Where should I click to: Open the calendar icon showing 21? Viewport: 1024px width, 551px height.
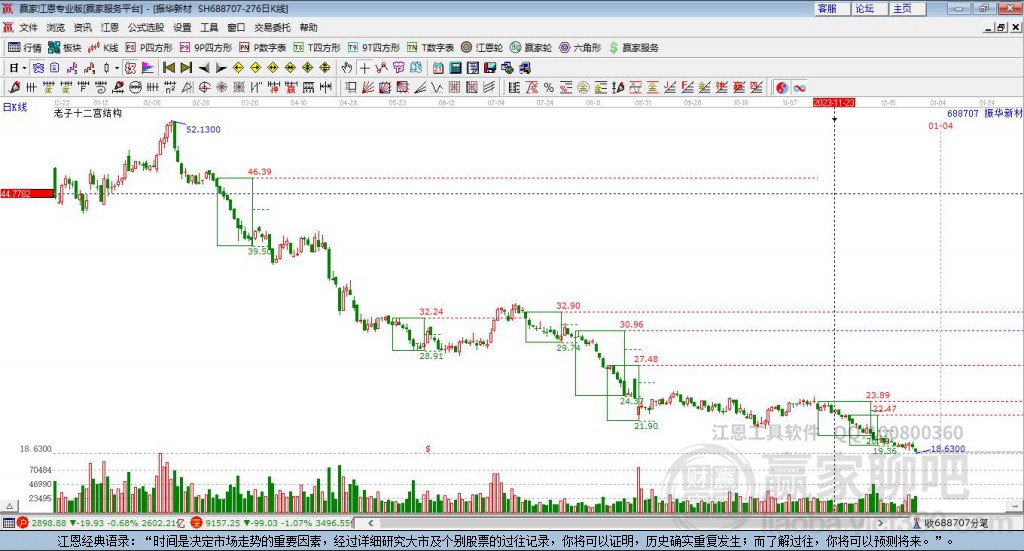[438, 68]
